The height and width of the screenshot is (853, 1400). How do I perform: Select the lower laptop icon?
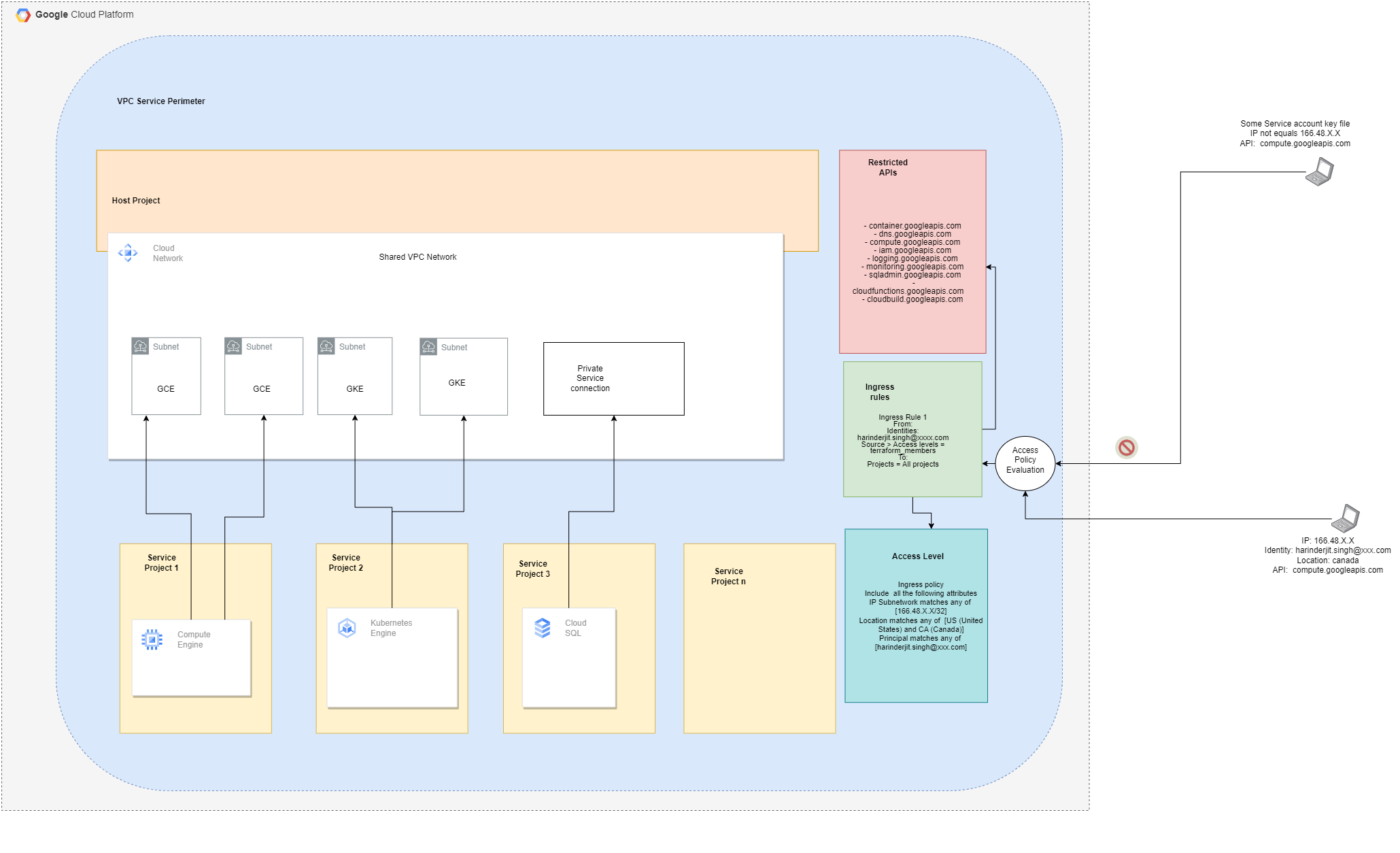tap(1346, 518)
